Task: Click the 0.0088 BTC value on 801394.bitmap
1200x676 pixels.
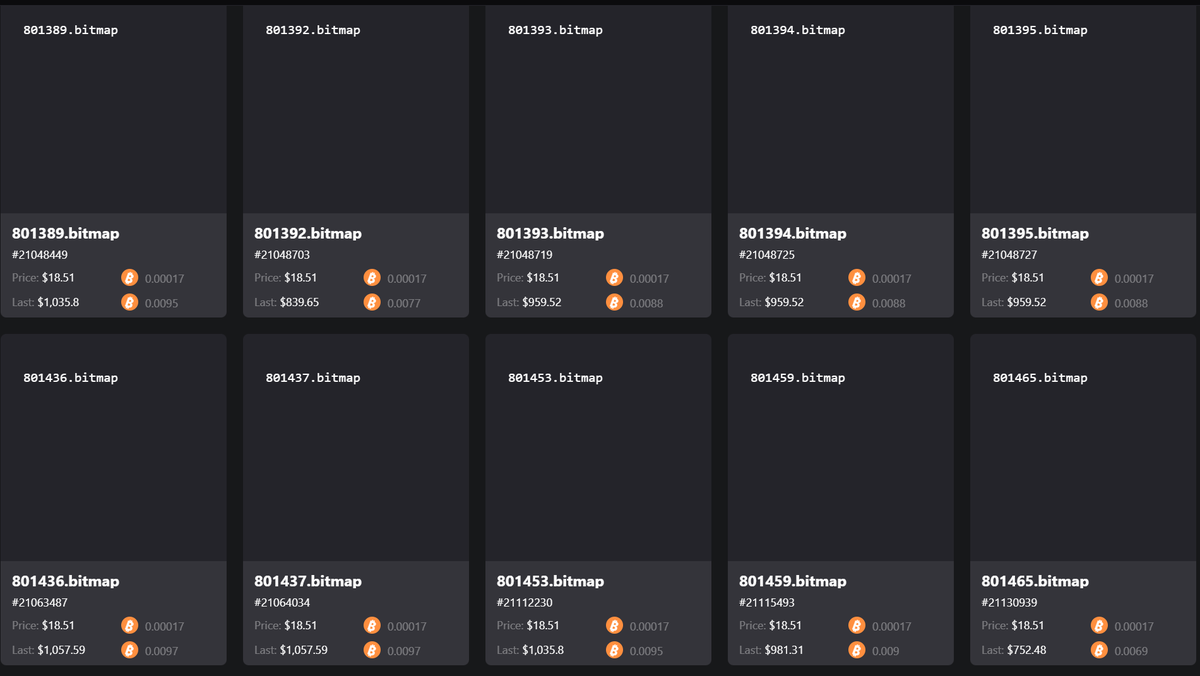Action: tap(888, 302)
